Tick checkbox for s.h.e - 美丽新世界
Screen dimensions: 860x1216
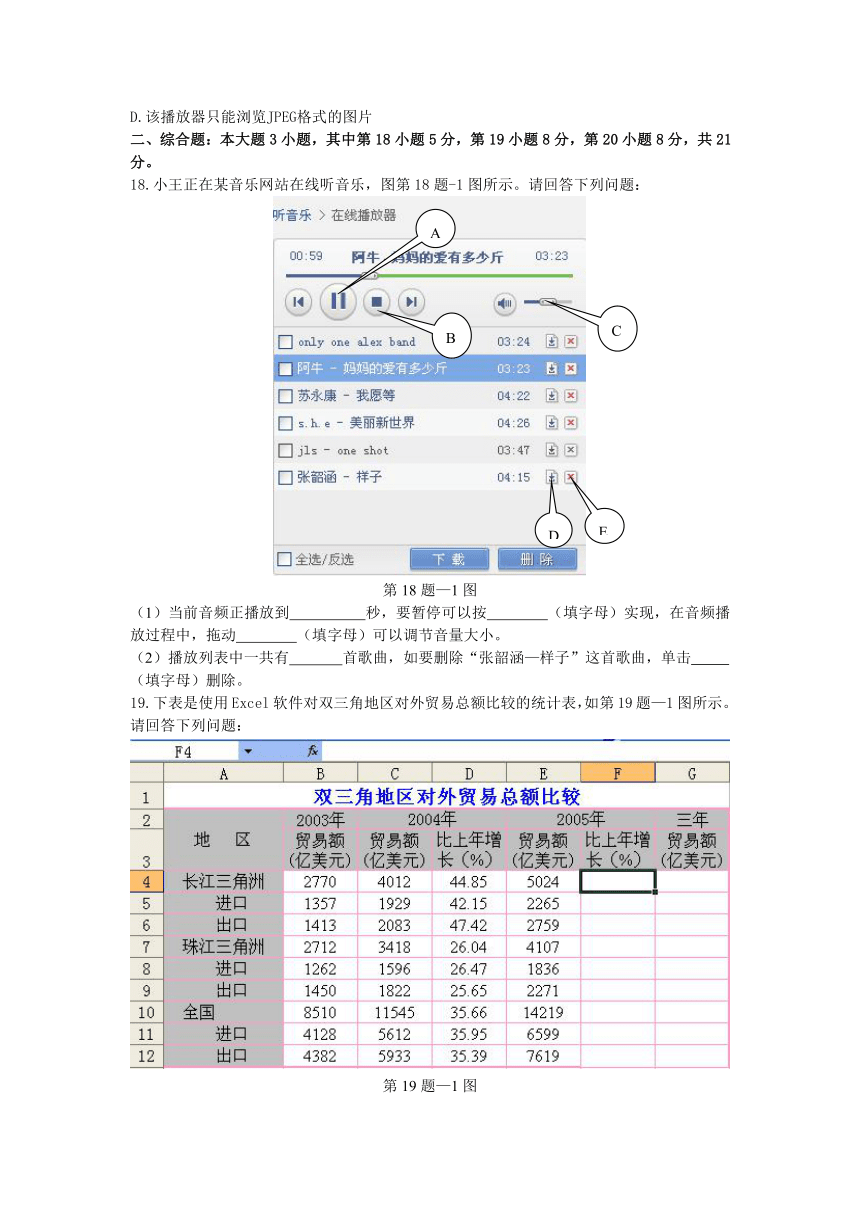click(x=285, y=423)
